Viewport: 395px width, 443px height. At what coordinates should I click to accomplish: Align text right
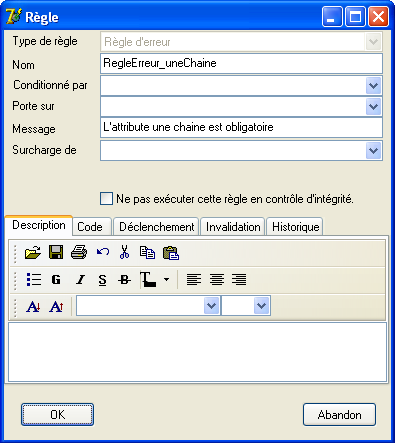point(239,279)
